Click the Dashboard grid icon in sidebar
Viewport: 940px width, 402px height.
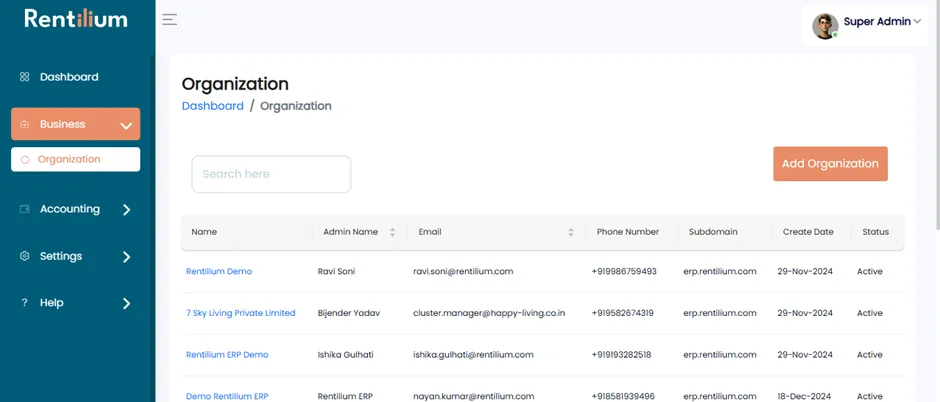click(x=25, y=77)
